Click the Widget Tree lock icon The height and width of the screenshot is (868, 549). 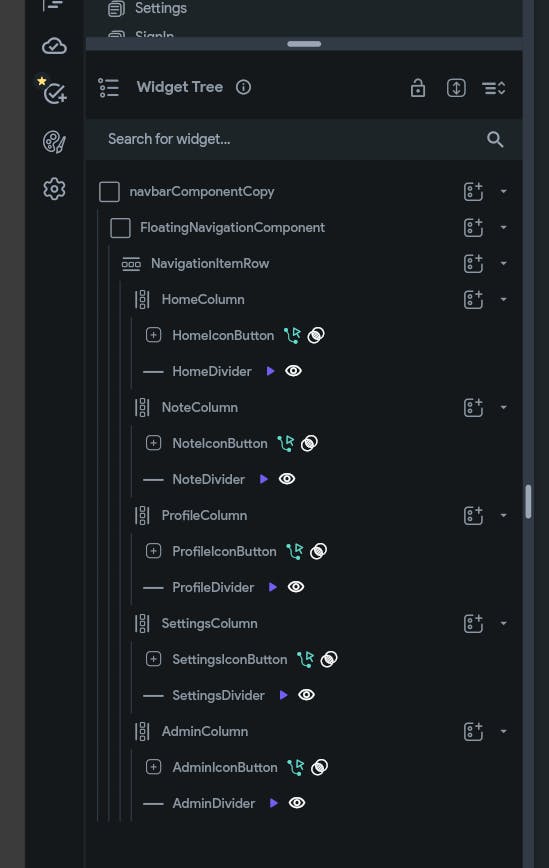(x=418, y=87)
